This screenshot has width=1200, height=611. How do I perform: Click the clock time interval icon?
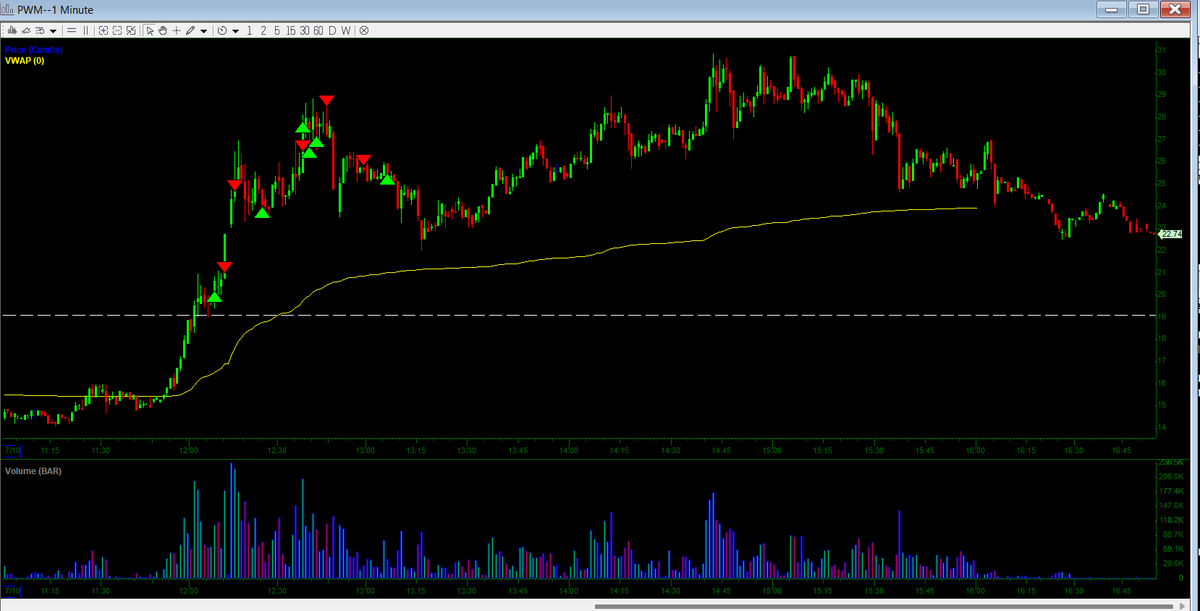(x=222, y=30)
